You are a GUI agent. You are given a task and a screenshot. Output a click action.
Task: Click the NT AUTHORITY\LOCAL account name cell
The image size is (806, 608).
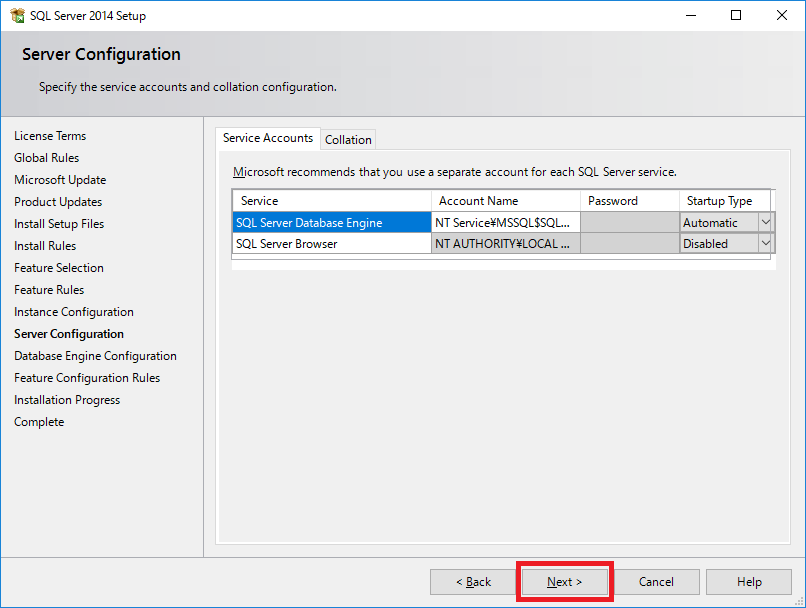506,244
